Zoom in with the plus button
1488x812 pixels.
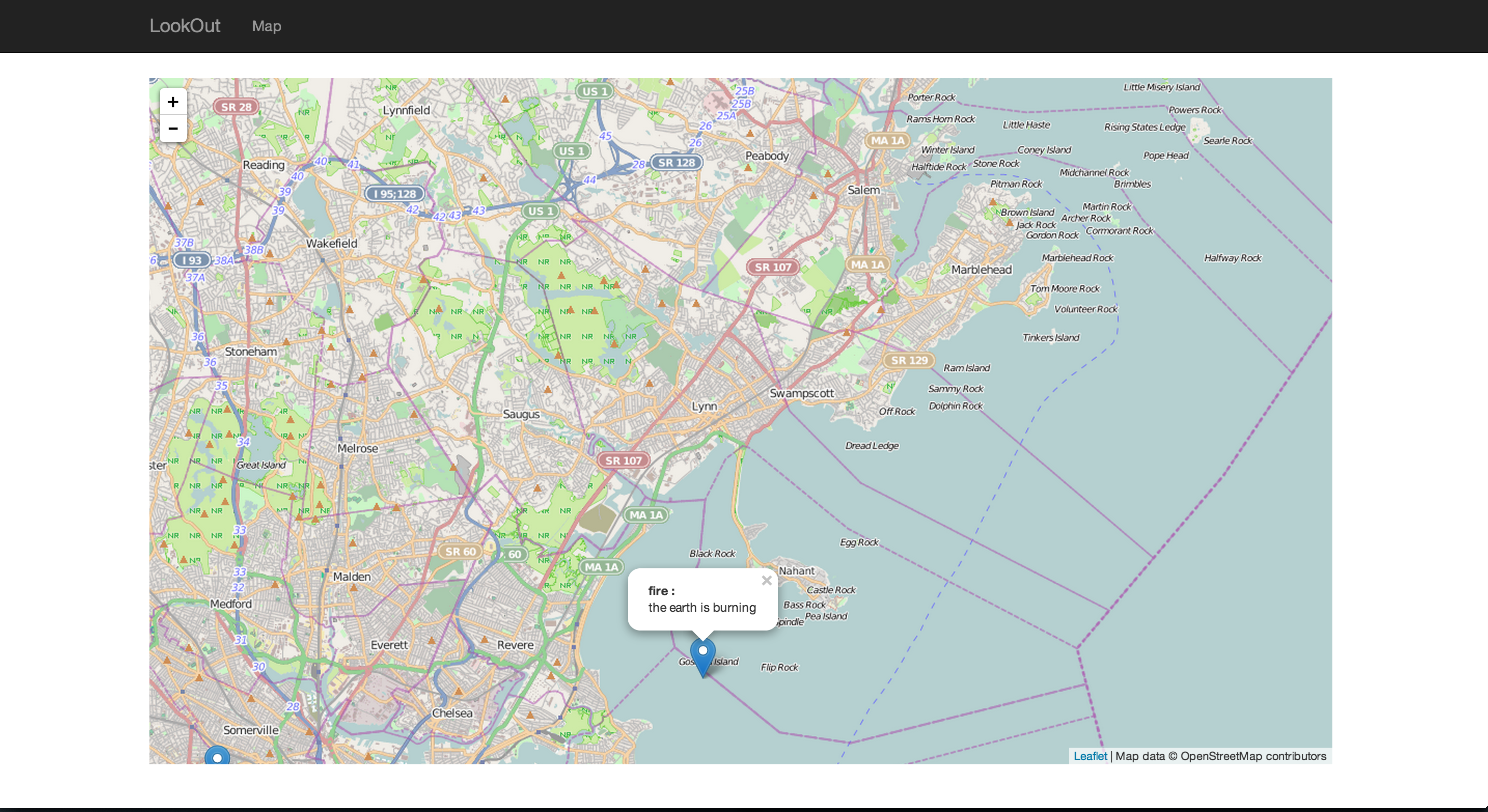[173, 102]
